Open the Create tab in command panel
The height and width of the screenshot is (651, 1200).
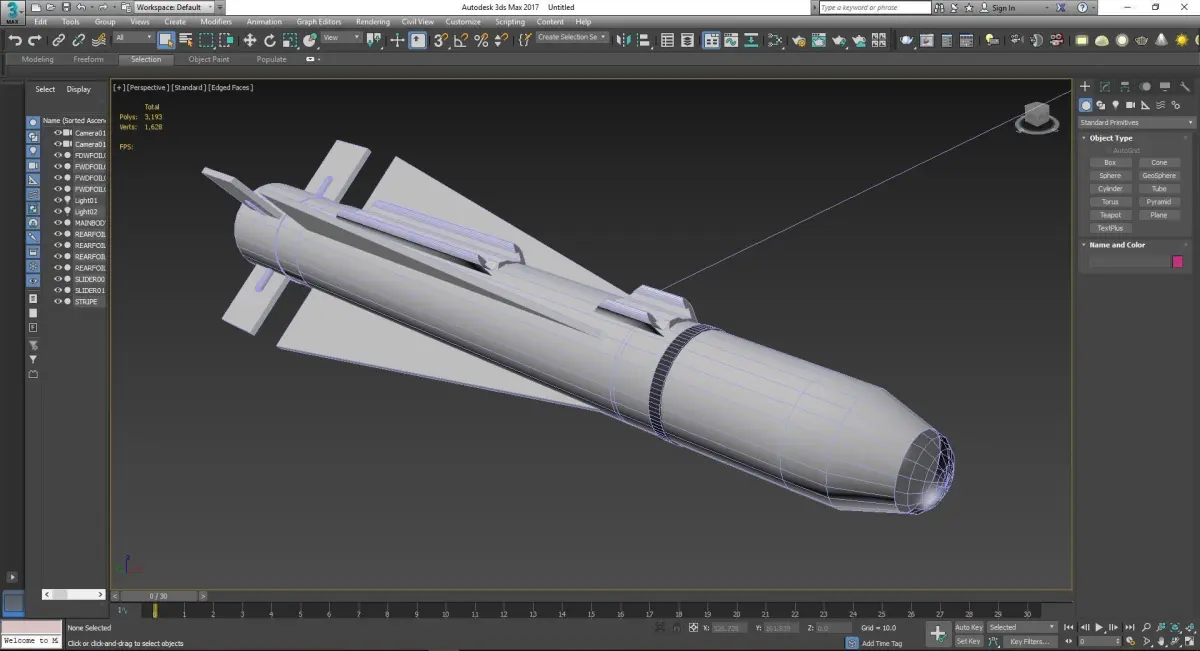[x=1085, y=87]
